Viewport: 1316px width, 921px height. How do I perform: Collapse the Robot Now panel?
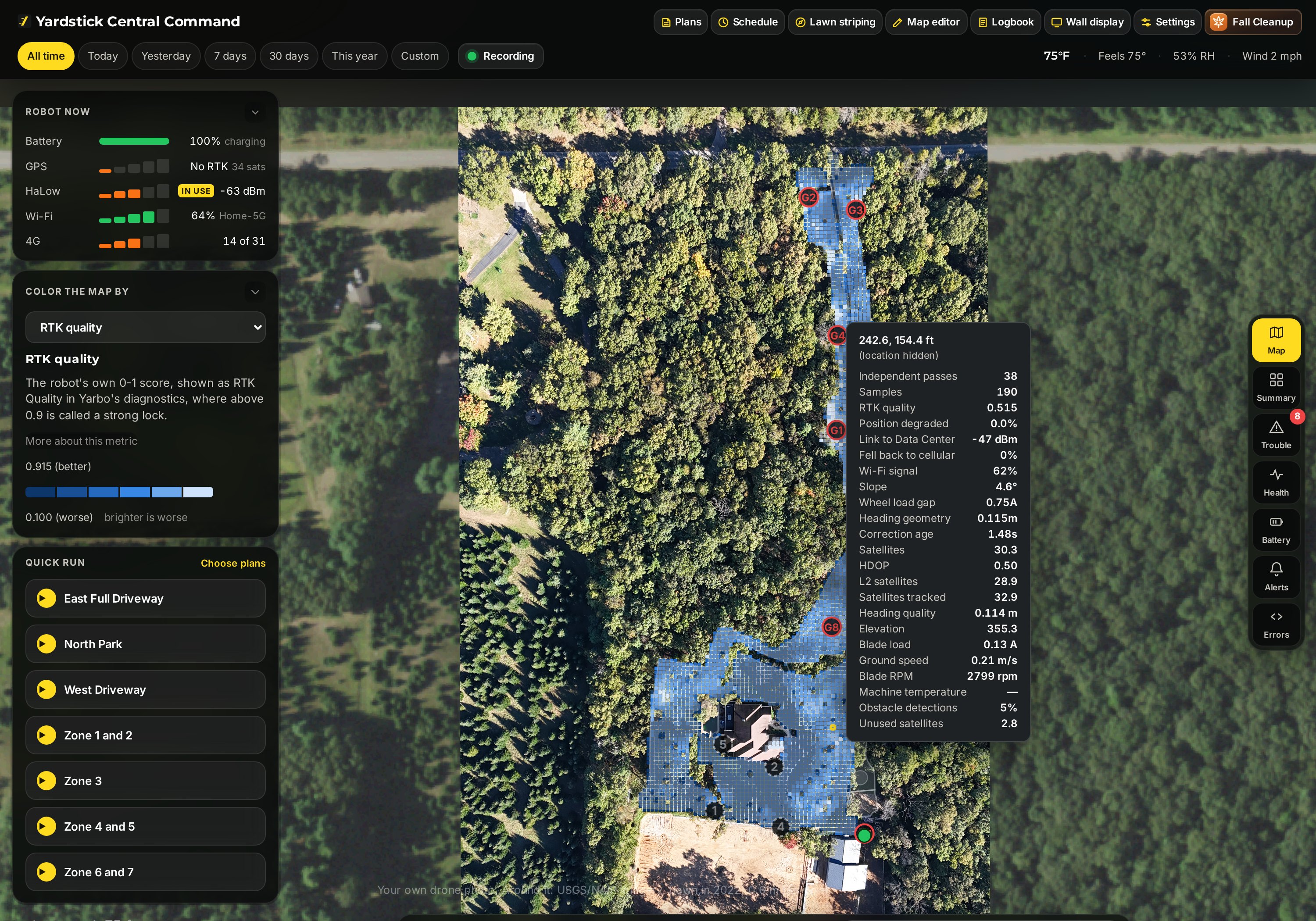(x=255, y=112)
